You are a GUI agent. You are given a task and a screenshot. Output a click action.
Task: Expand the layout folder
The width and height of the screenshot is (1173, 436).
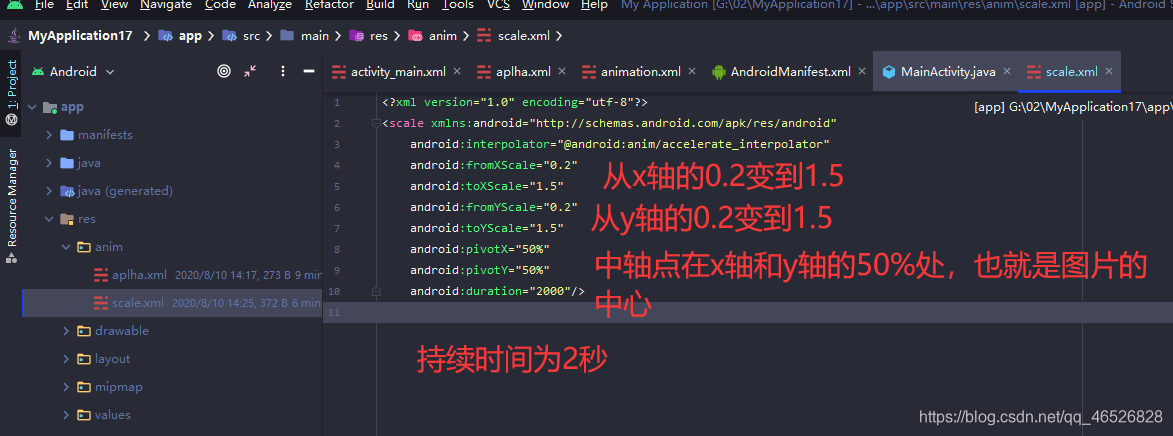coord(66,359)
